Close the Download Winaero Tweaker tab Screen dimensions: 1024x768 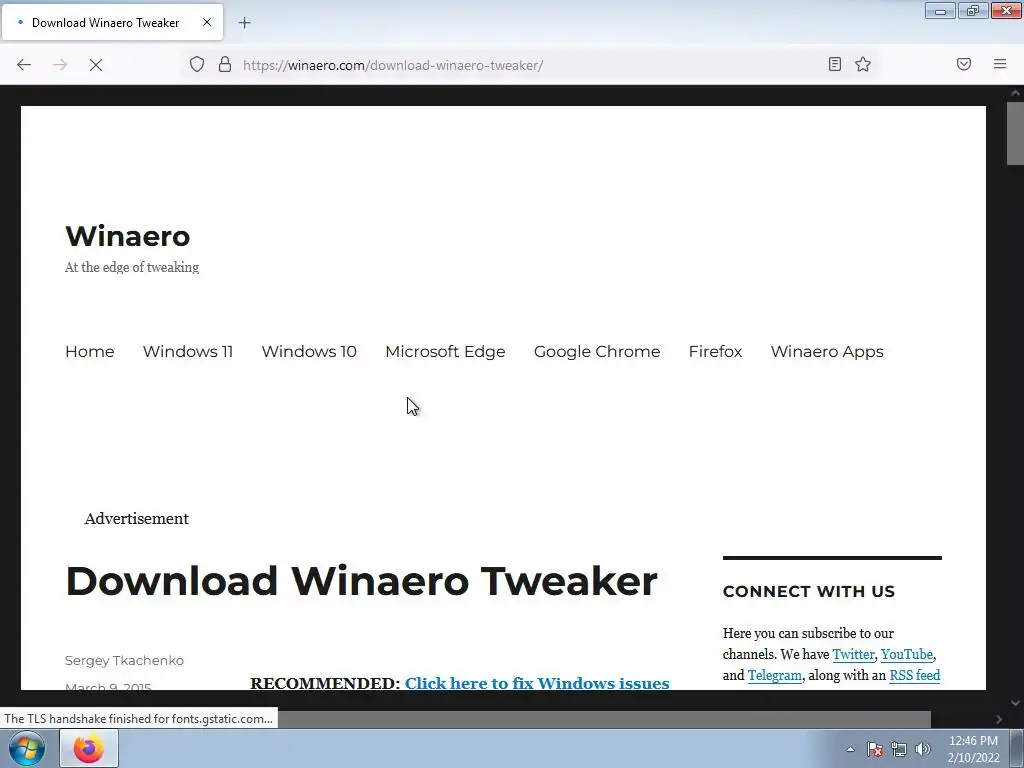click(x=207, y=22)
